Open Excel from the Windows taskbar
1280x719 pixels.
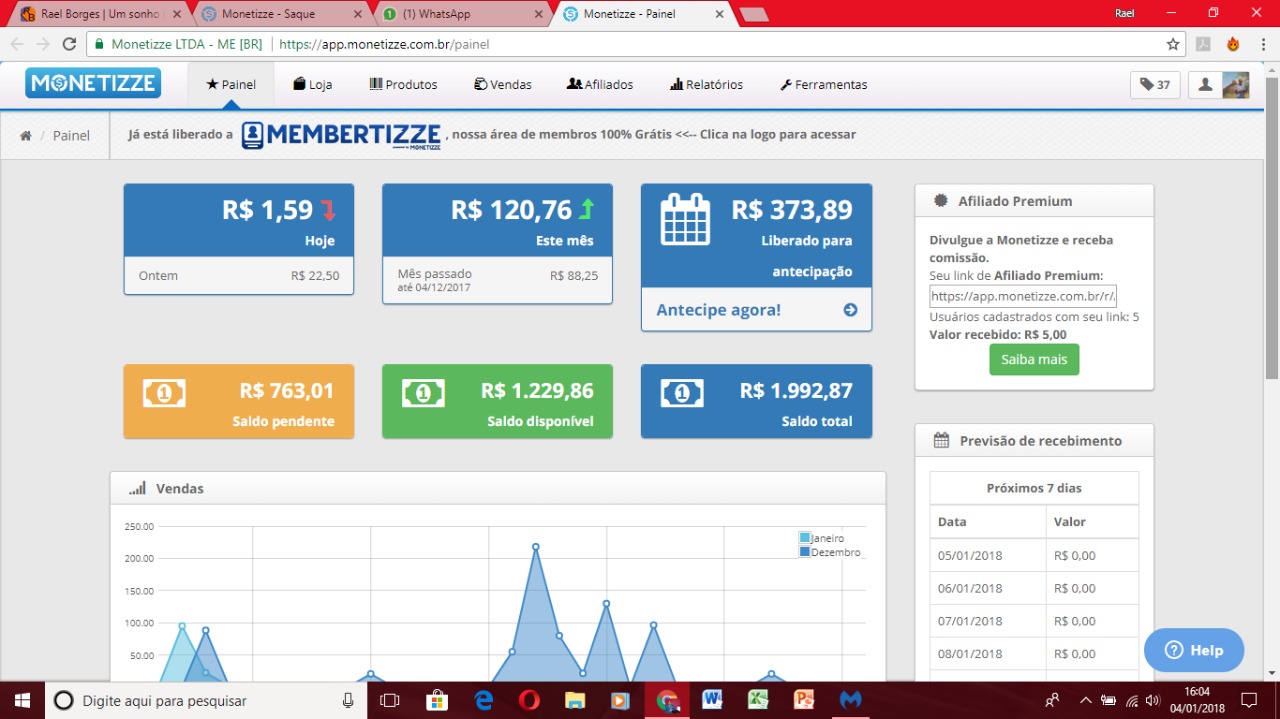757,700
